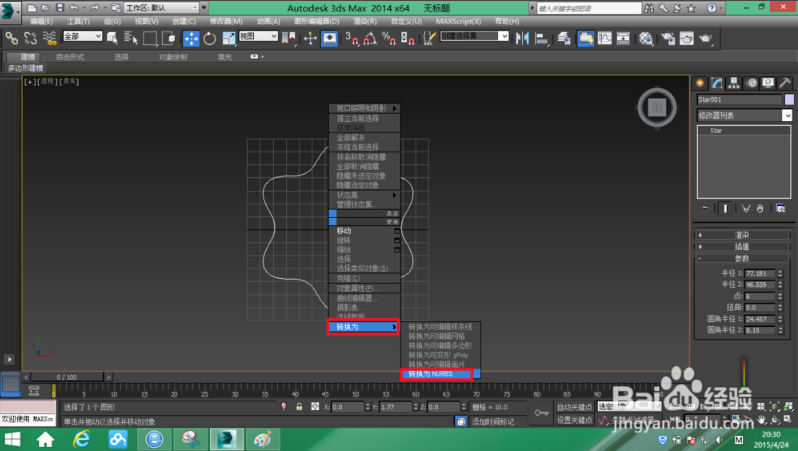Click the 0 / 100 time slider

point(67,377)
